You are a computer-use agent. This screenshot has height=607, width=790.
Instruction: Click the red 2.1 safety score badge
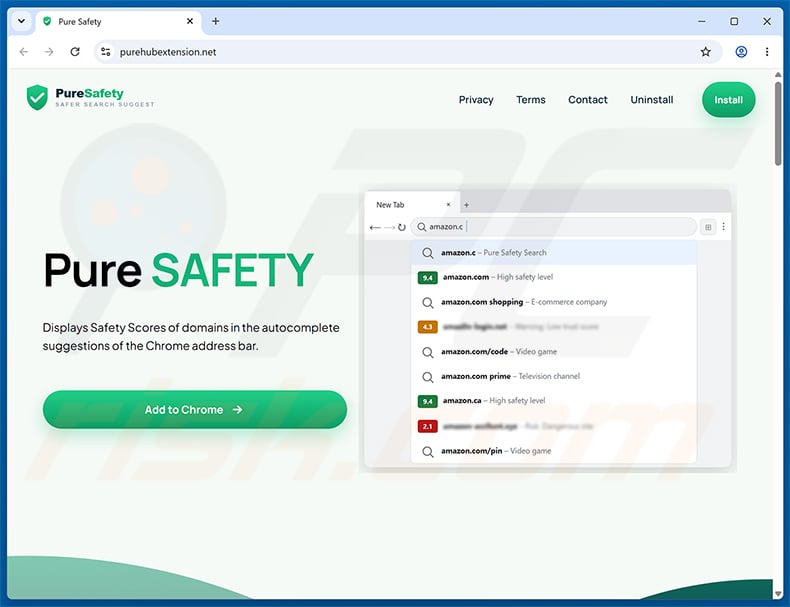point(427,426)
